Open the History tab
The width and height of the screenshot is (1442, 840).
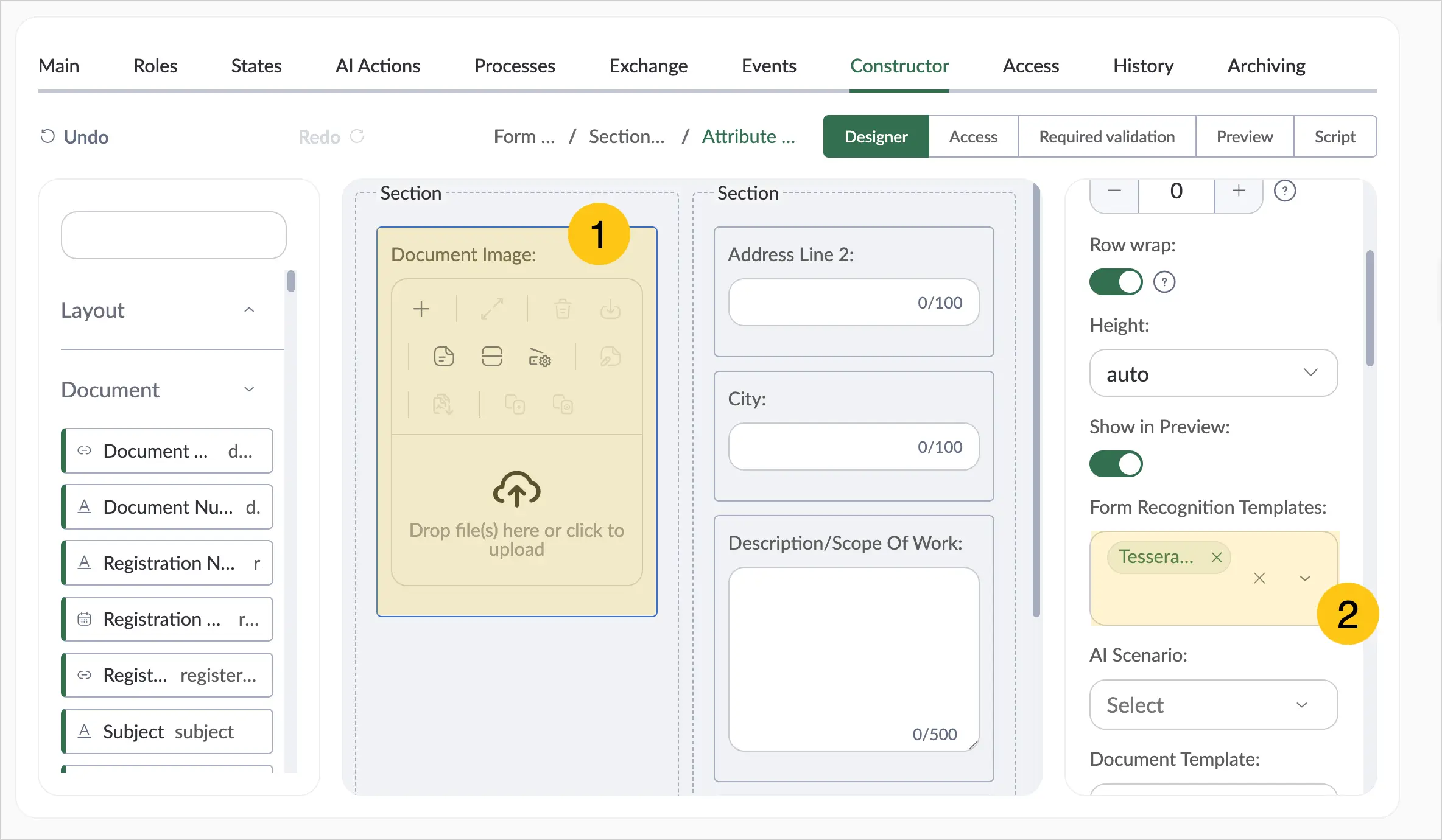tap(1143, 66)
